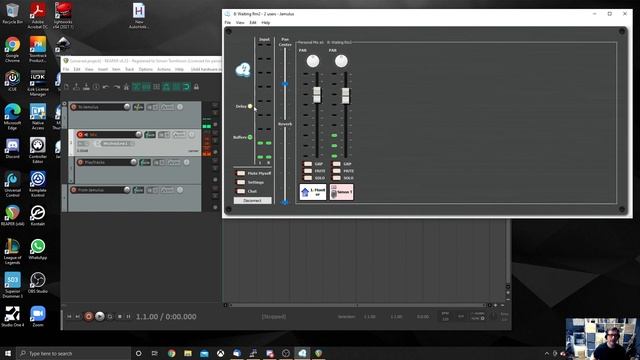The width and height of the screenshot is (640, 360).
Task: Toggle MUTE on the second Jamulus channel
Action: click(x=336, y=171)
